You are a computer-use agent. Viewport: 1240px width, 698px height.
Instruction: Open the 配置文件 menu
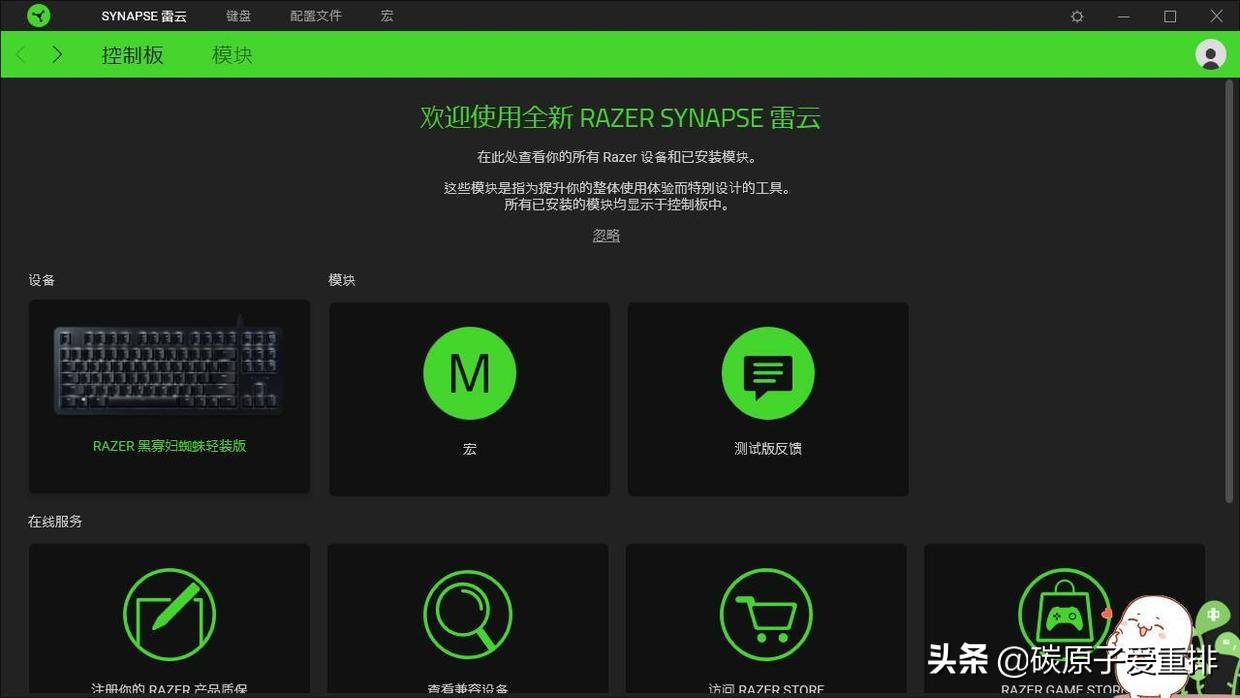pos(315,15)
